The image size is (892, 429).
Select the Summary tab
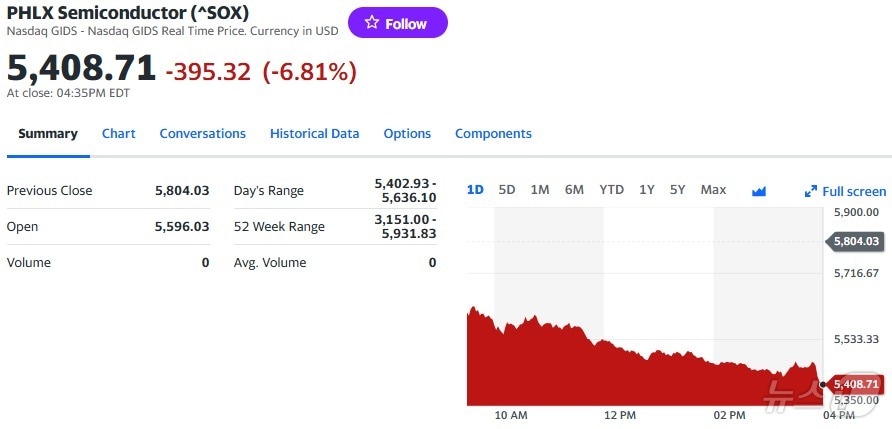coord(47,133)
